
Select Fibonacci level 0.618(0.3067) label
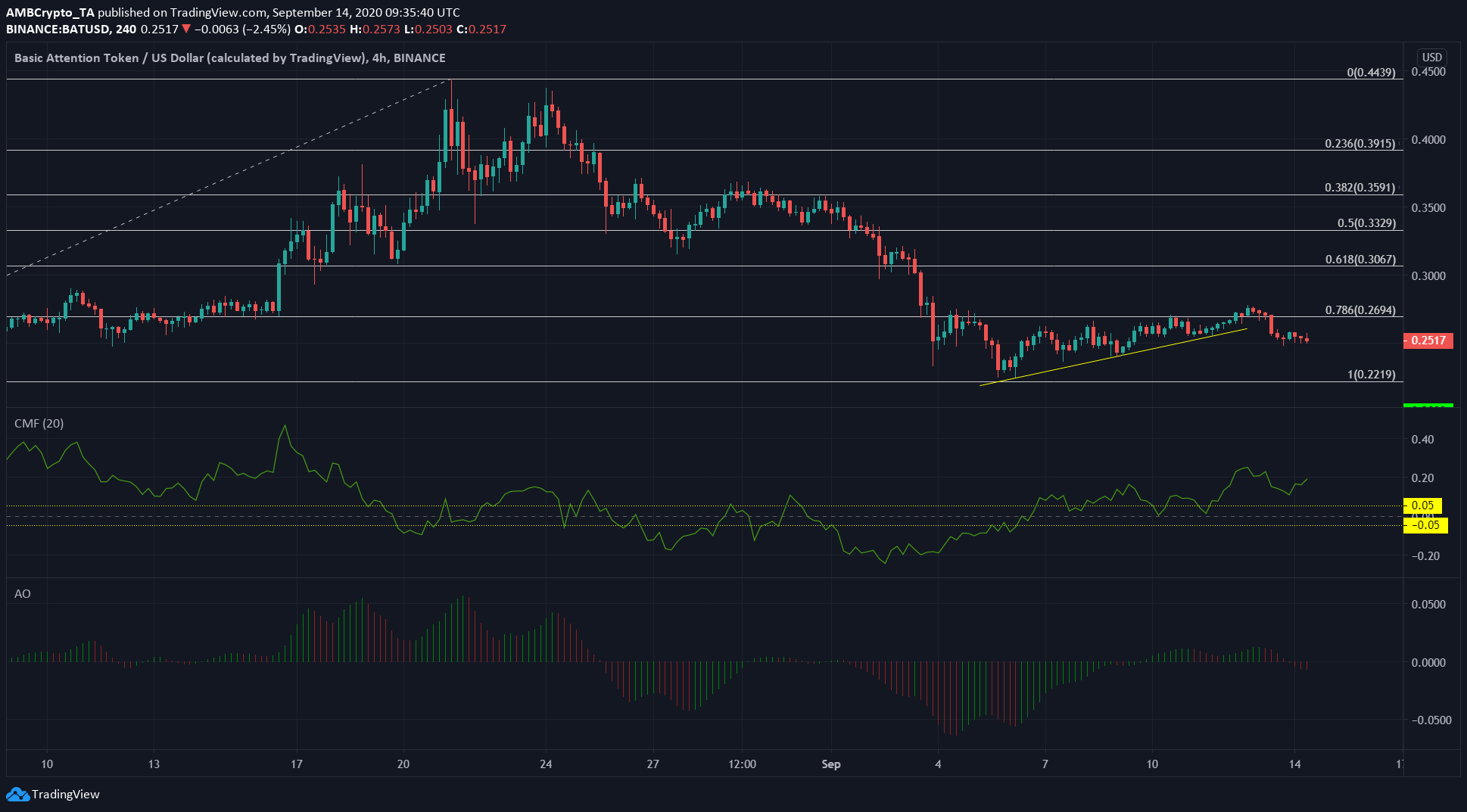click(x=1360, y=260)
